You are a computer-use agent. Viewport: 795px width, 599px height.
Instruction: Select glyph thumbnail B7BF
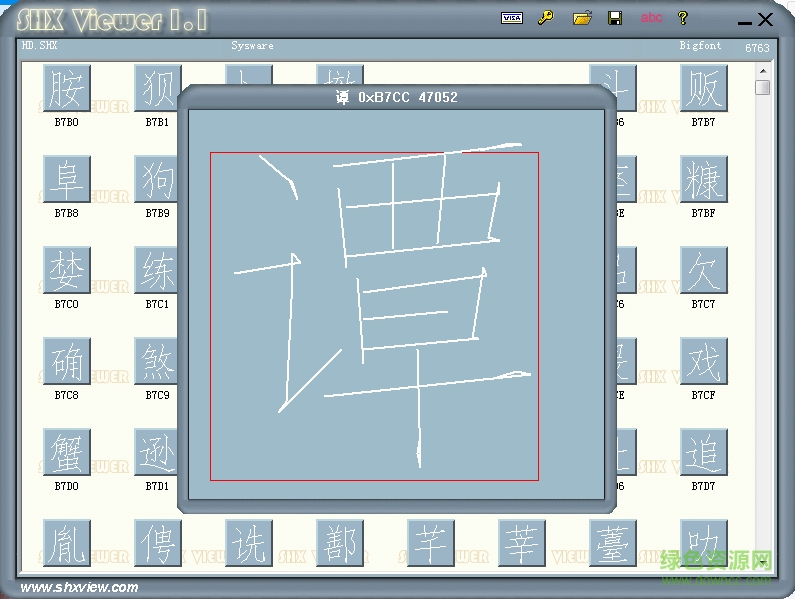tap(704, 179)
